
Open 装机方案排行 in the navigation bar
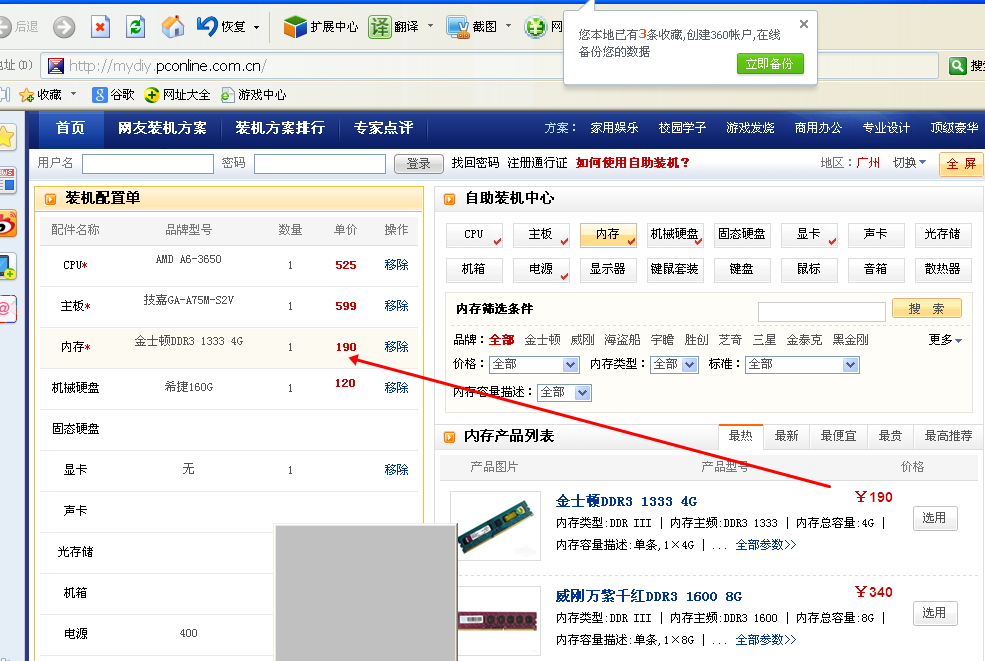coord(280,128)
